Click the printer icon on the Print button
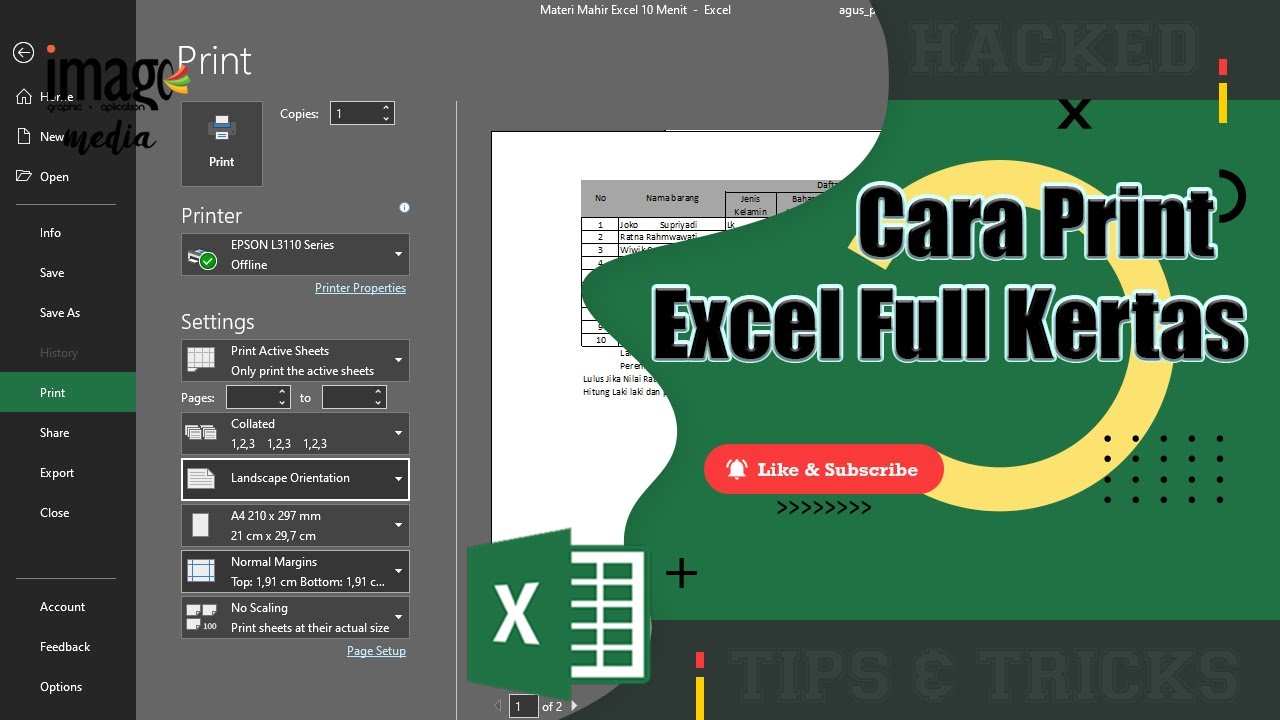 click(221, 128)
